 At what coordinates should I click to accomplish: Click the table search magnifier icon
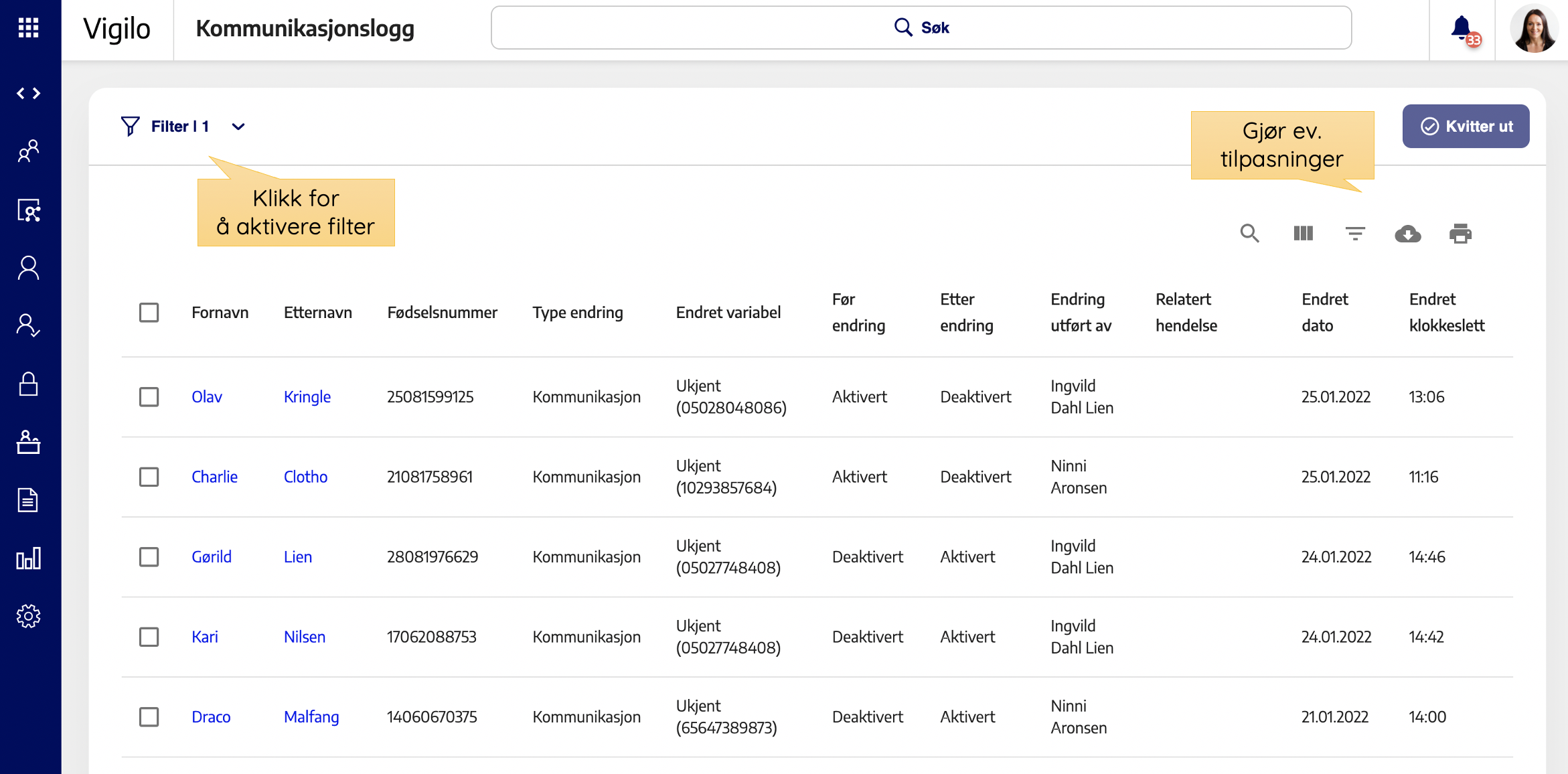pyautogui.click(x=1249, y=234)
